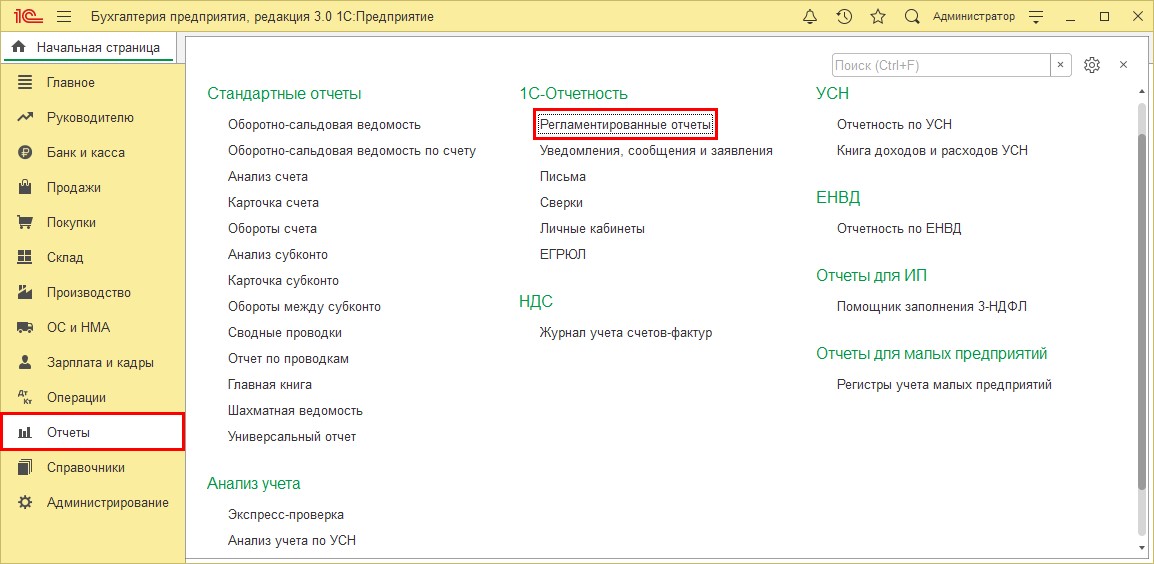Select the Отчеты section
This screenshot has width=1154, height=564.
[x=93, y=432]
